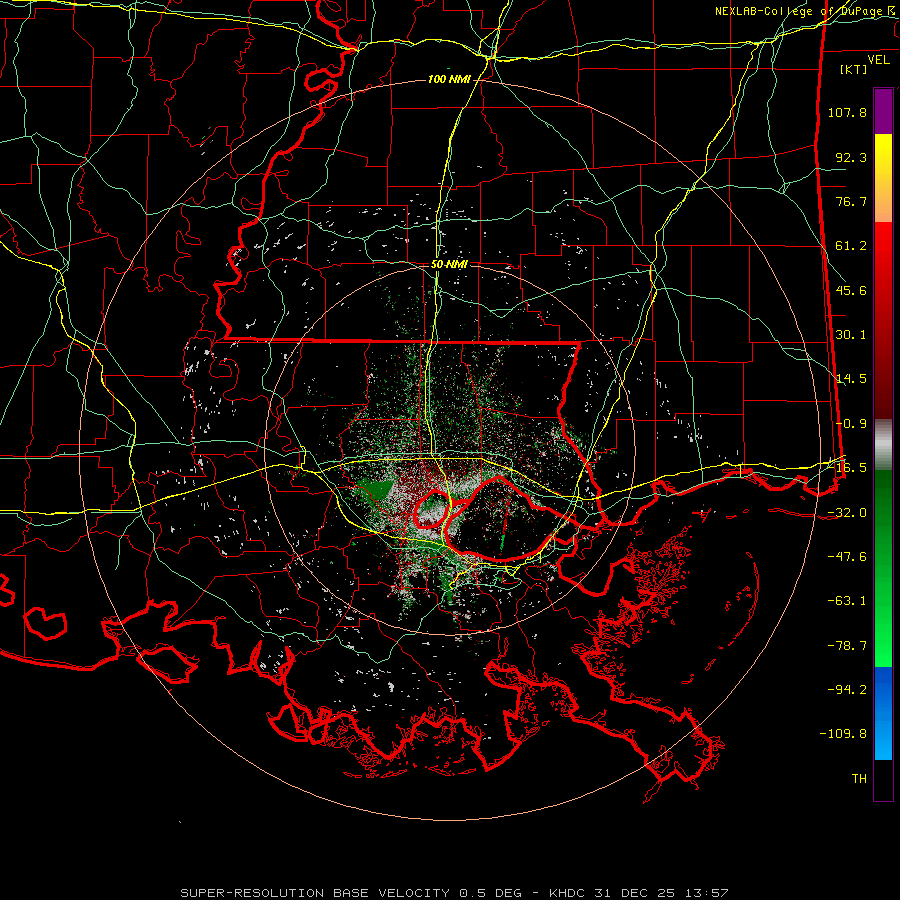Click the 30.1 velocity scale value
This screenshot has height=900, width=900.
click(851, 335)
